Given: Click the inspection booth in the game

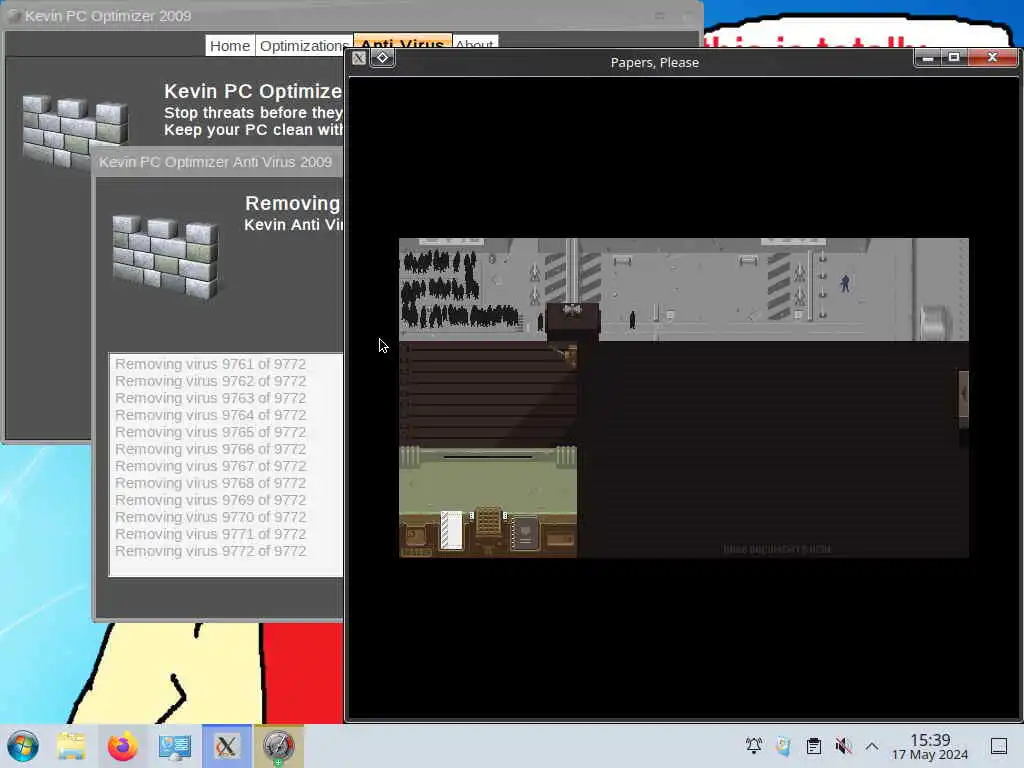Looking at the screenshot, I should pos(573,321).
